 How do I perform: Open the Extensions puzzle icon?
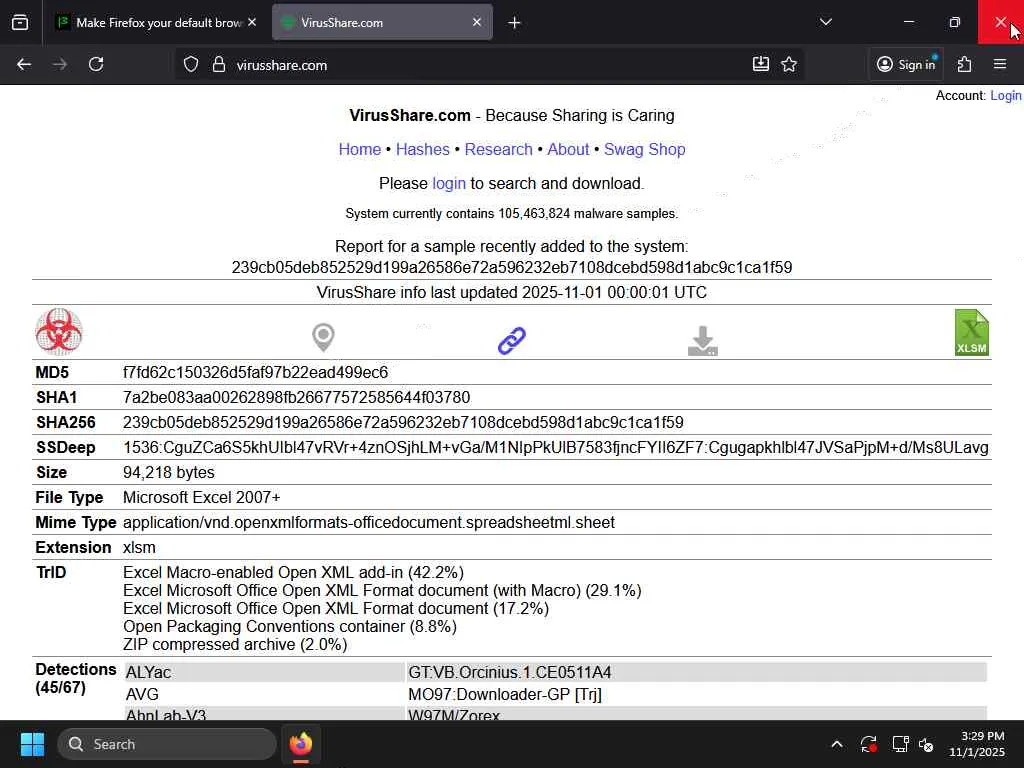pyautogui.click(x=965, y=64)
